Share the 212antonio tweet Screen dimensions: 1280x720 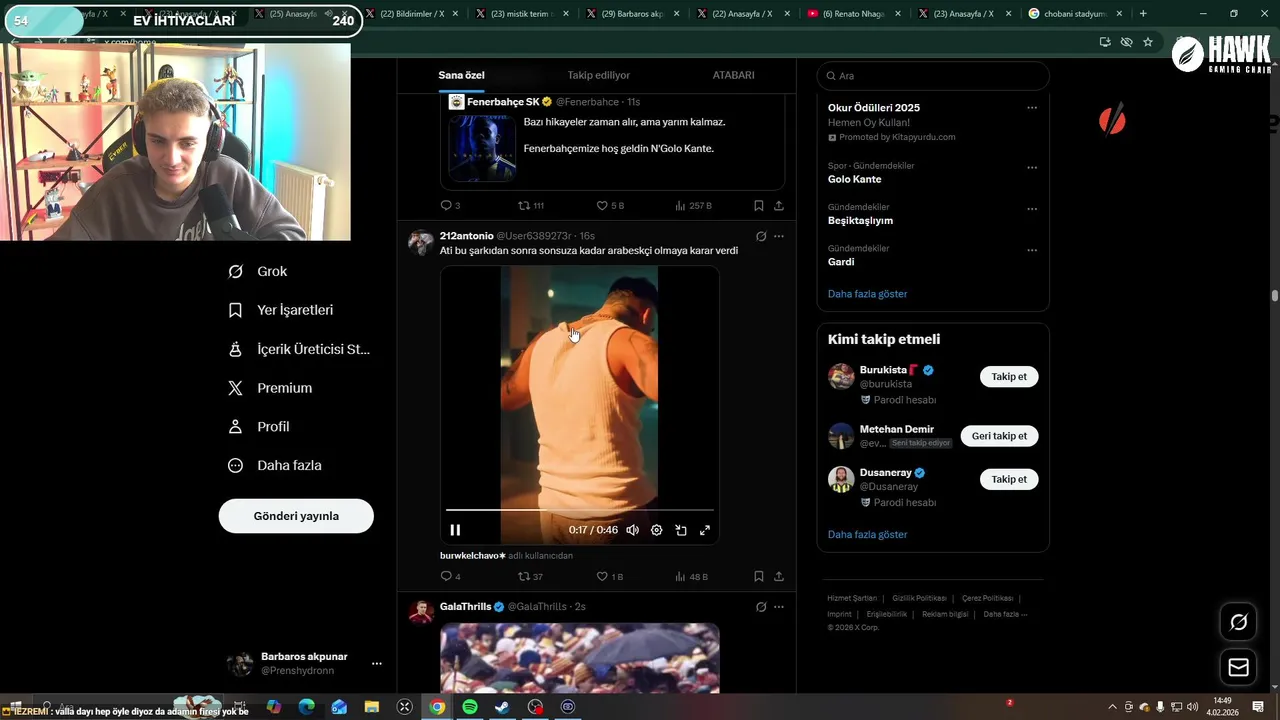779,576
